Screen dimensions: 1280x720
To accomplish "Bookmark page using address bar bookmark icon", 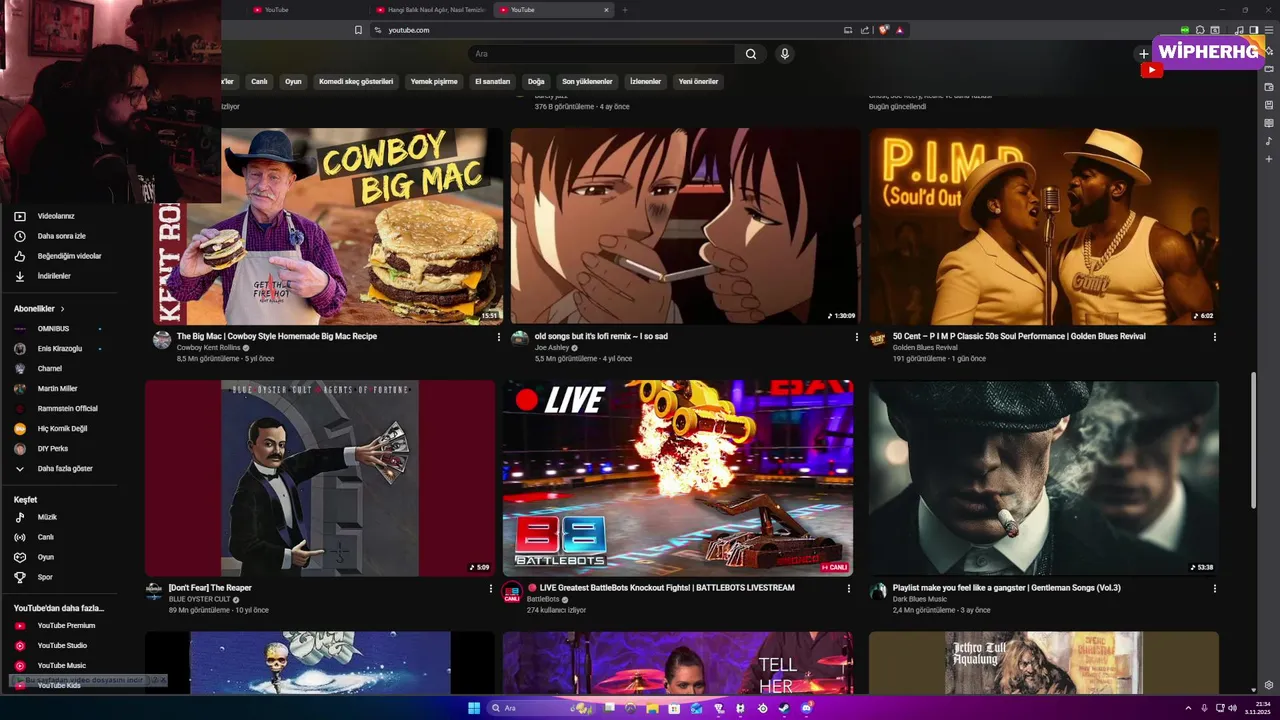I will (359, 30).
